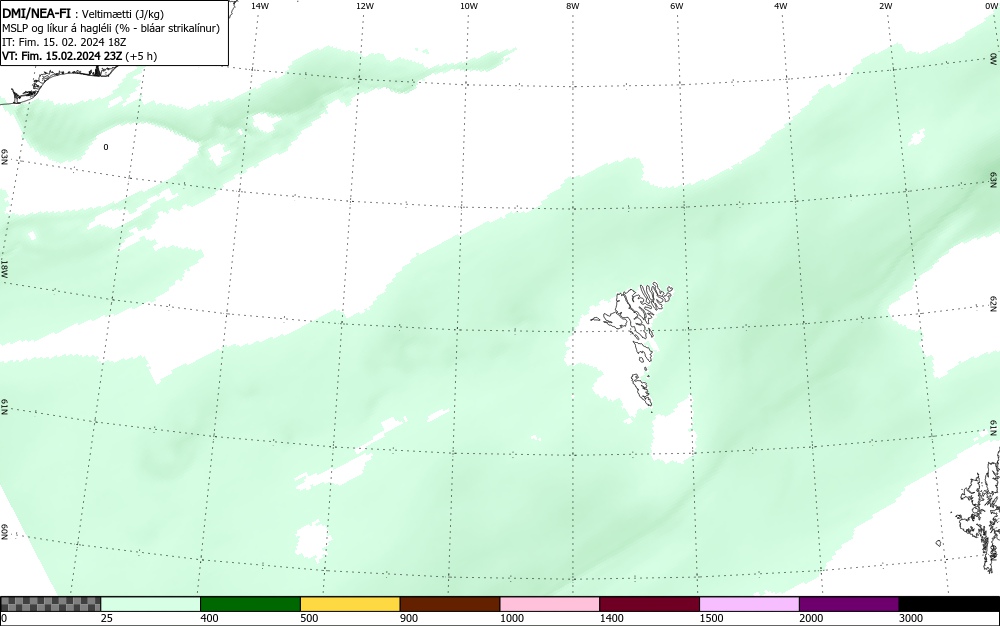Click the 0 value marker on the map
This screenshot has width=1000, height=626.
point(106,147)
